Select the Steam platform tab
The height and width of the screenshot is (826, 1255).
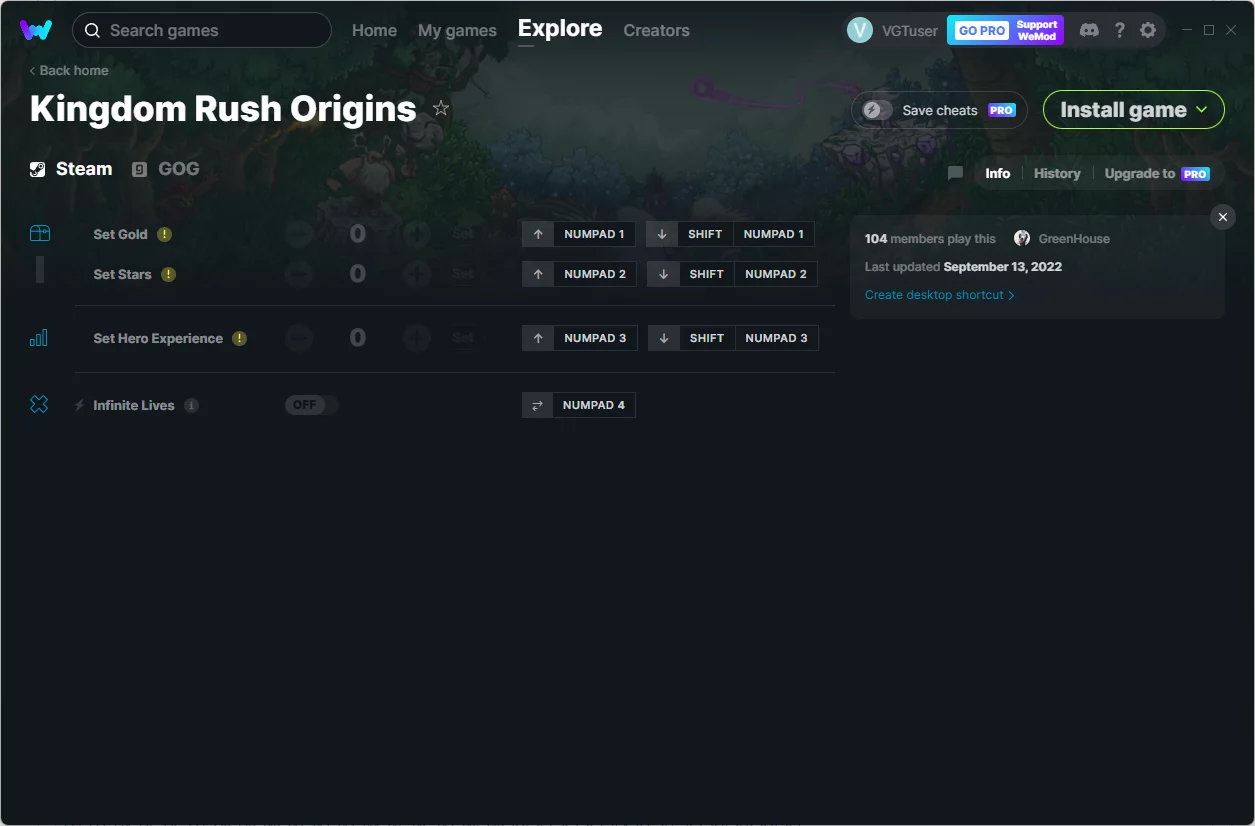[x=71, y=169]
